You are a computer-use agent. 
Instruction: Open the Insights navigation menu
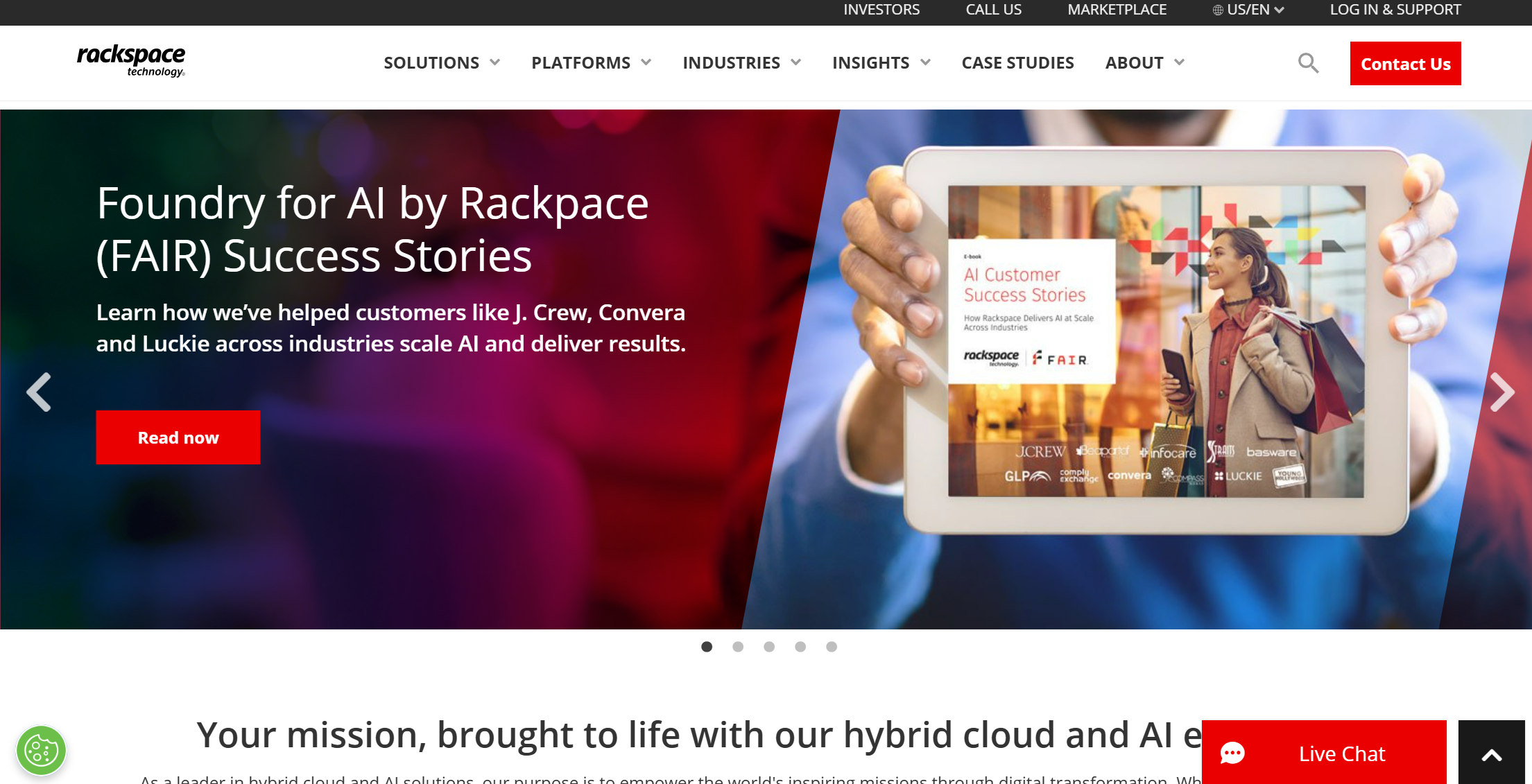click(881, 63)
